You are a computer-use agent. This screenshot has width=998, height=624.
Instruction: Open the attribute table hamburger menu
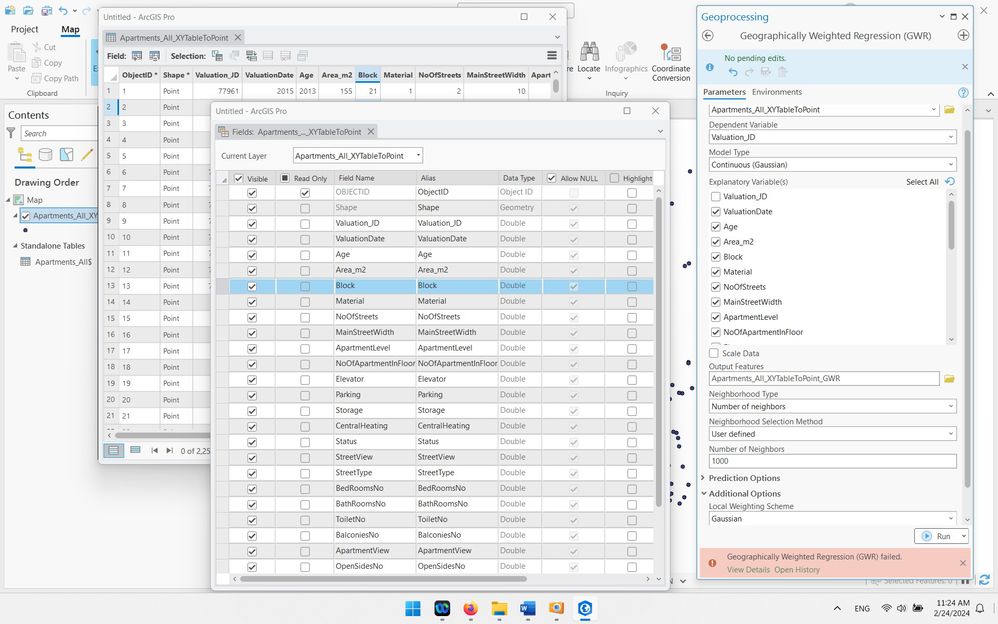[552, 56]
